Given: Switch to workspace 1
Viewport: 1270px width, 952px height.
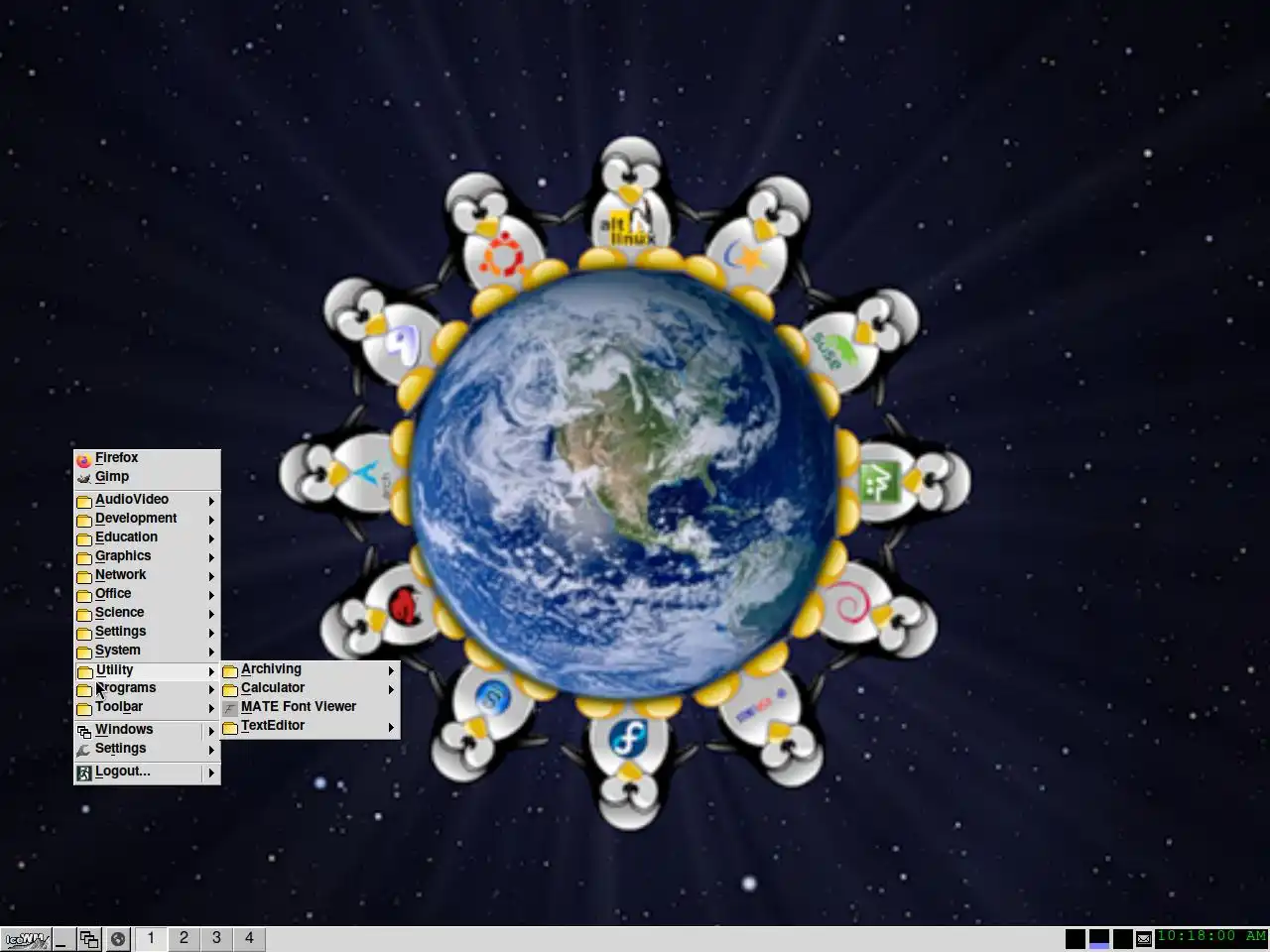Looking at the screenshot, I should 151,938.
